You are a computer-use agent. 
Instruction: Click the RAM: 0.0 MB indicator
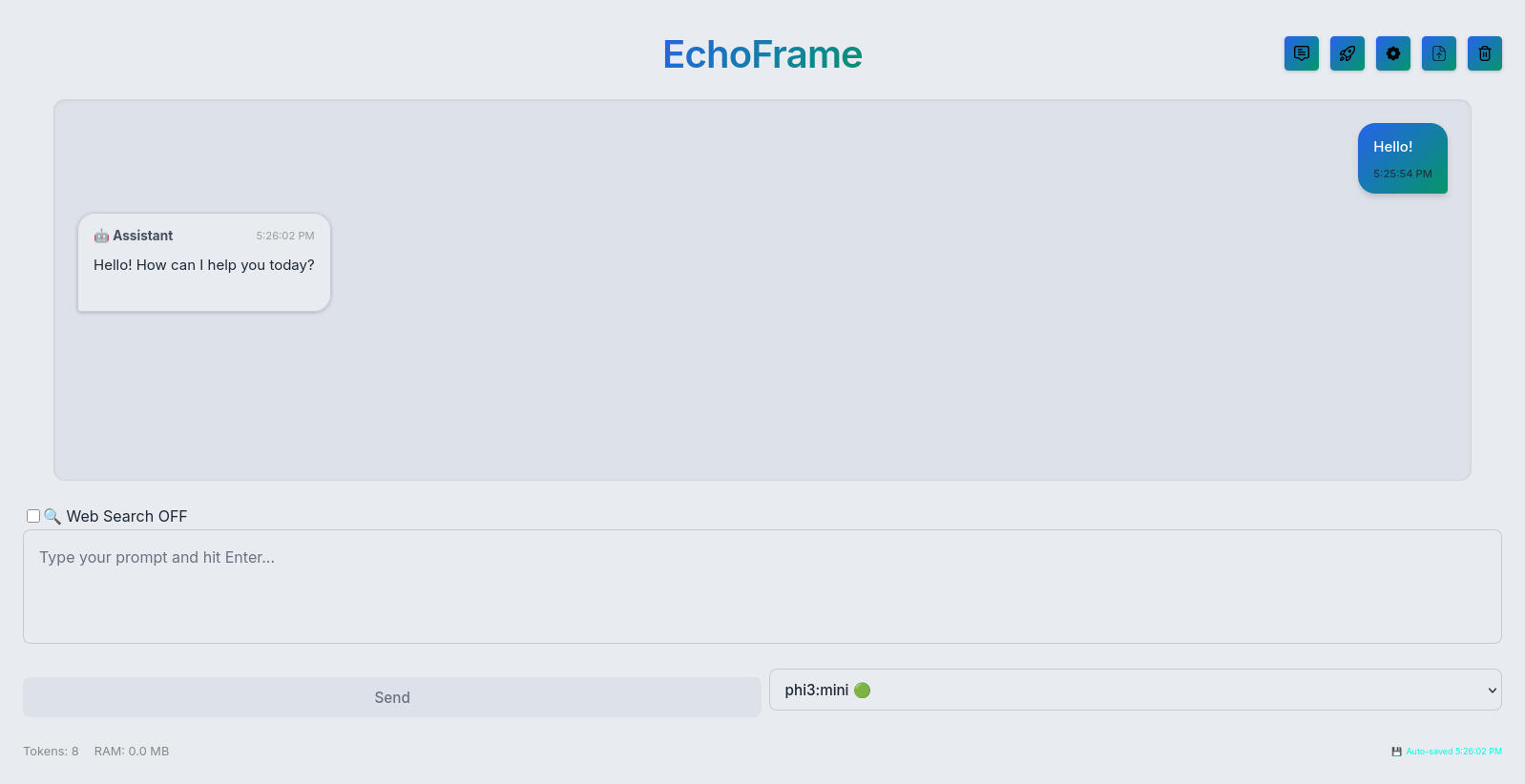pos(132,752)
